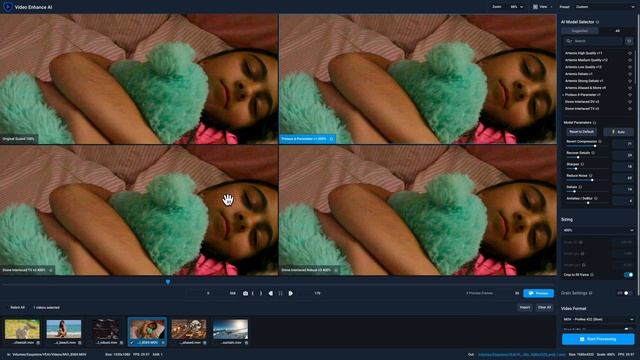
Task: Open info icon beside Antialias / Deblur
Action: pyautogui.click(x=596, y=199)
